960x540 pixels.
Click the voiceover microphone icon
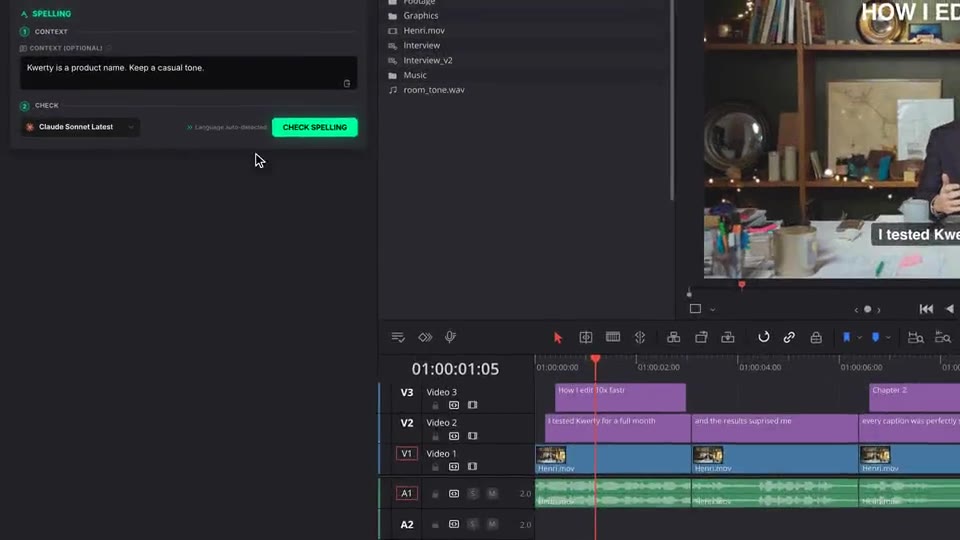tap(451, 337)
